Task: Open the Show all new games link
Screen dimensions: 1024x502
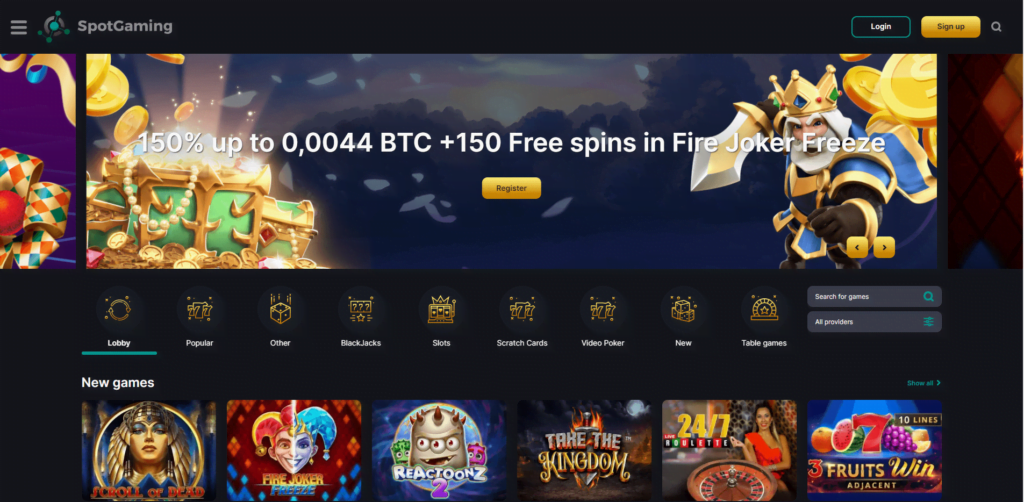Action: (x=923, y=383)
